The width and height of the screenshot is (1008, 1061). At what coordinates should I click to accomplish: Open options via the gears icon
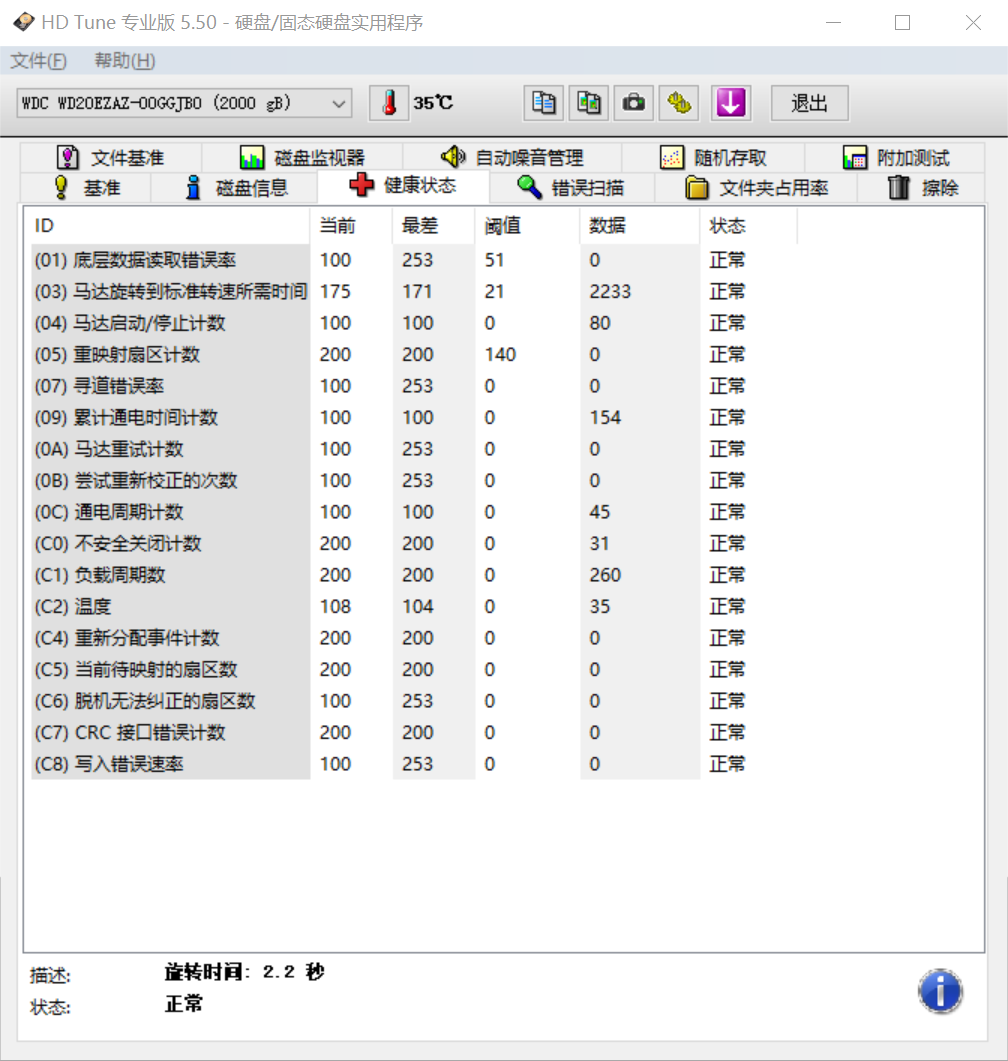[679, 103]
